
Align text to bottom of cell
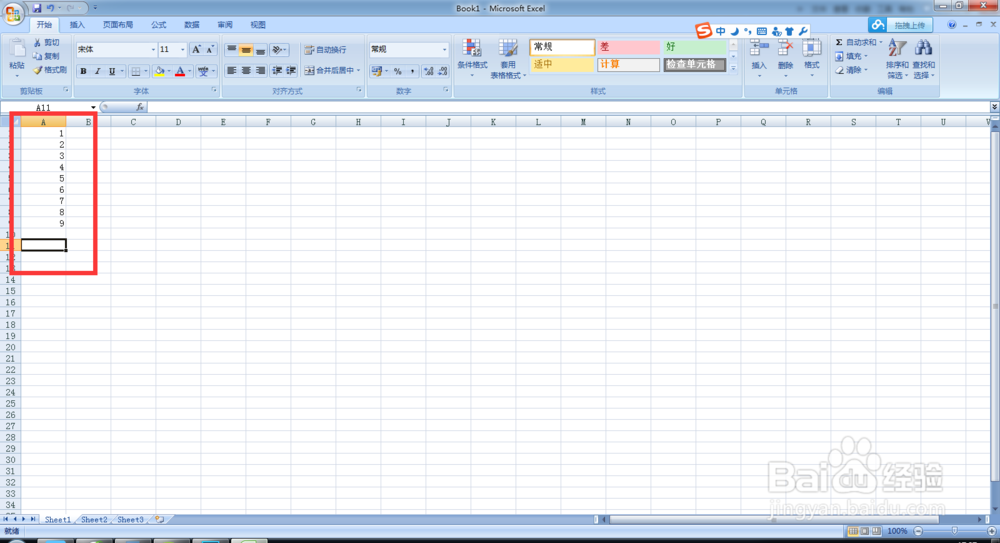coord(260,50)
